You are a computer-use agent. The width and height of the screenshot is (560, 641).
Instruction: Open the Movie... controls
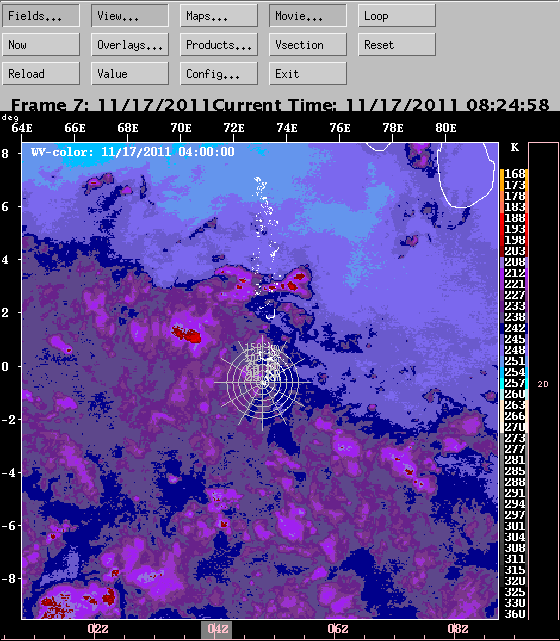tap(308, 16)
